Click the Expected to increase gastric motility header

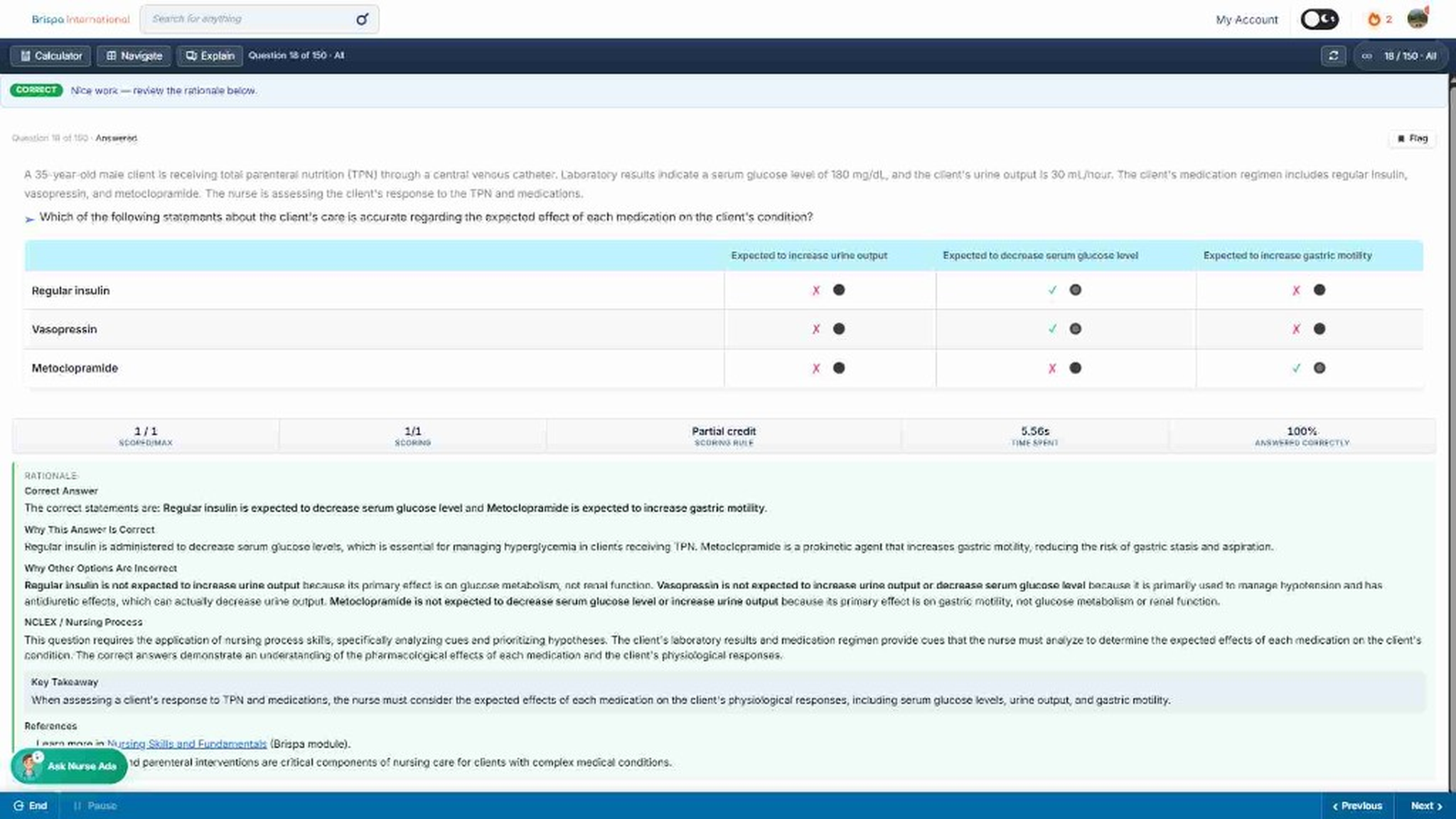pos(1288,255)
